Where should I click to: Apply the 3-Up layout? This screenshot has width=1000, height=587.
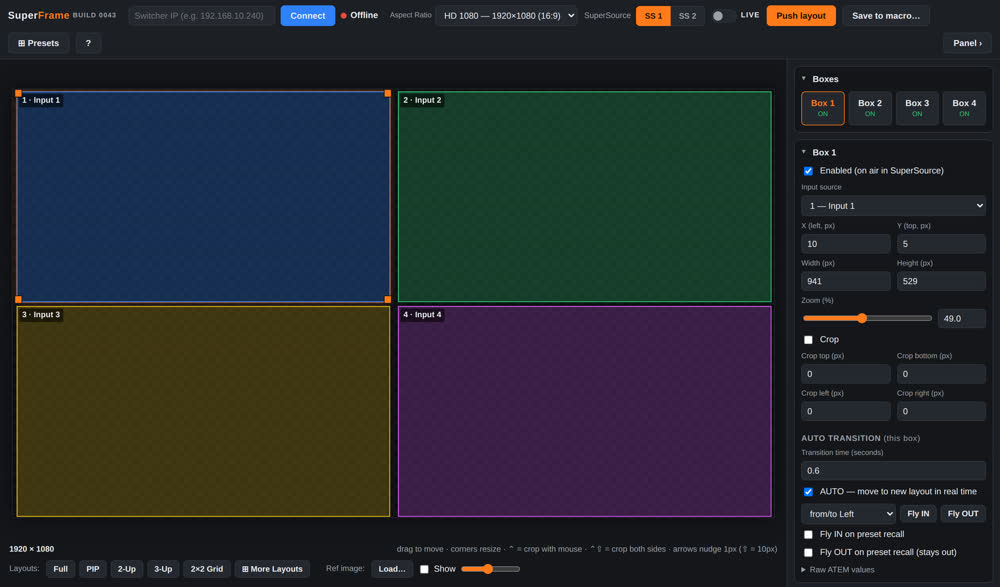pos(163,569)
